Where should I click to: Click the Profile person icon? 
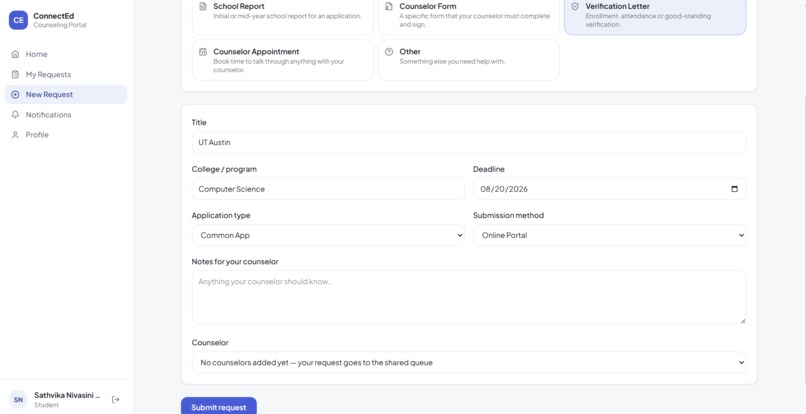15,135
